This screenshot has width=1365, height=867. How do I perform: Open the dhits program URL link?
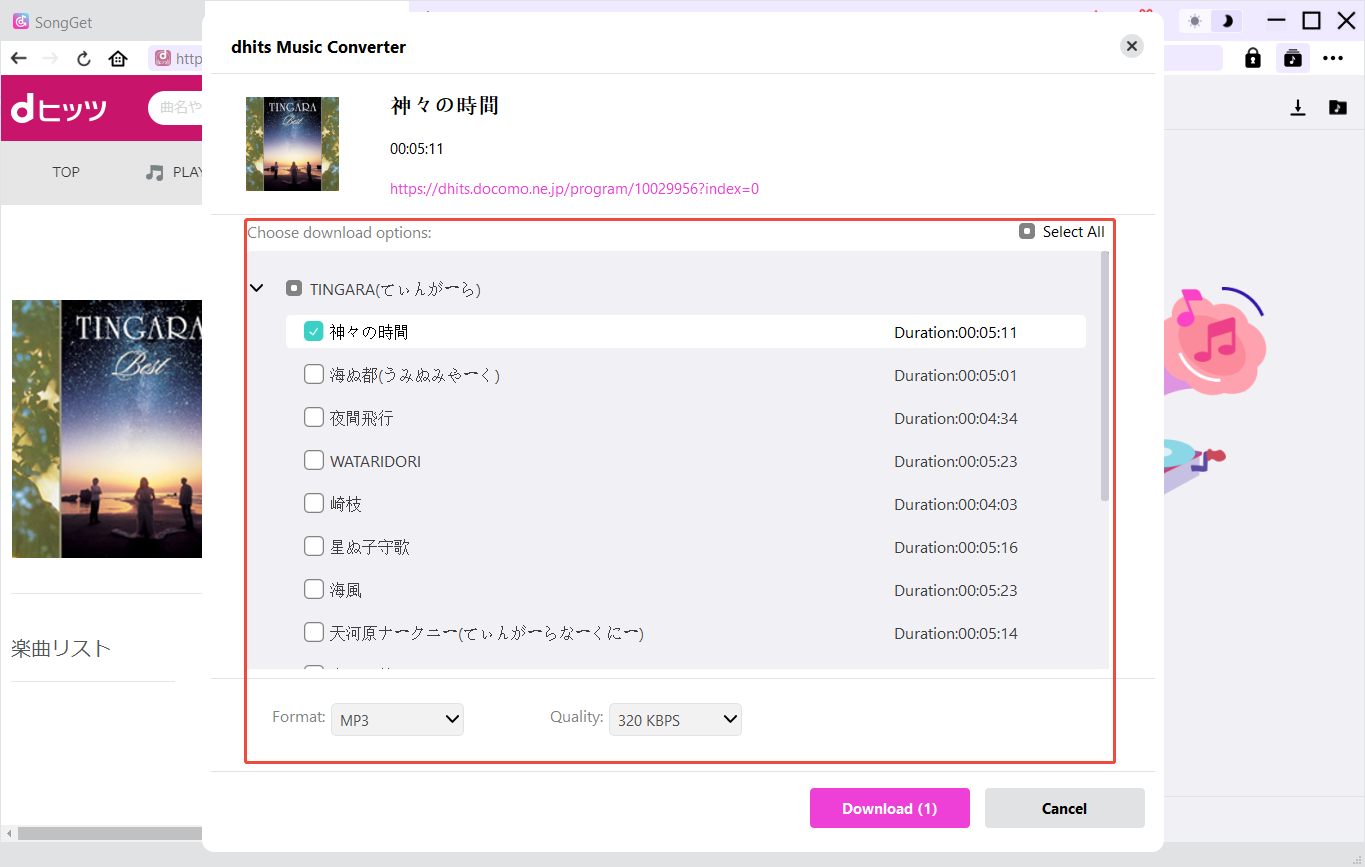[x=574, y=188]
